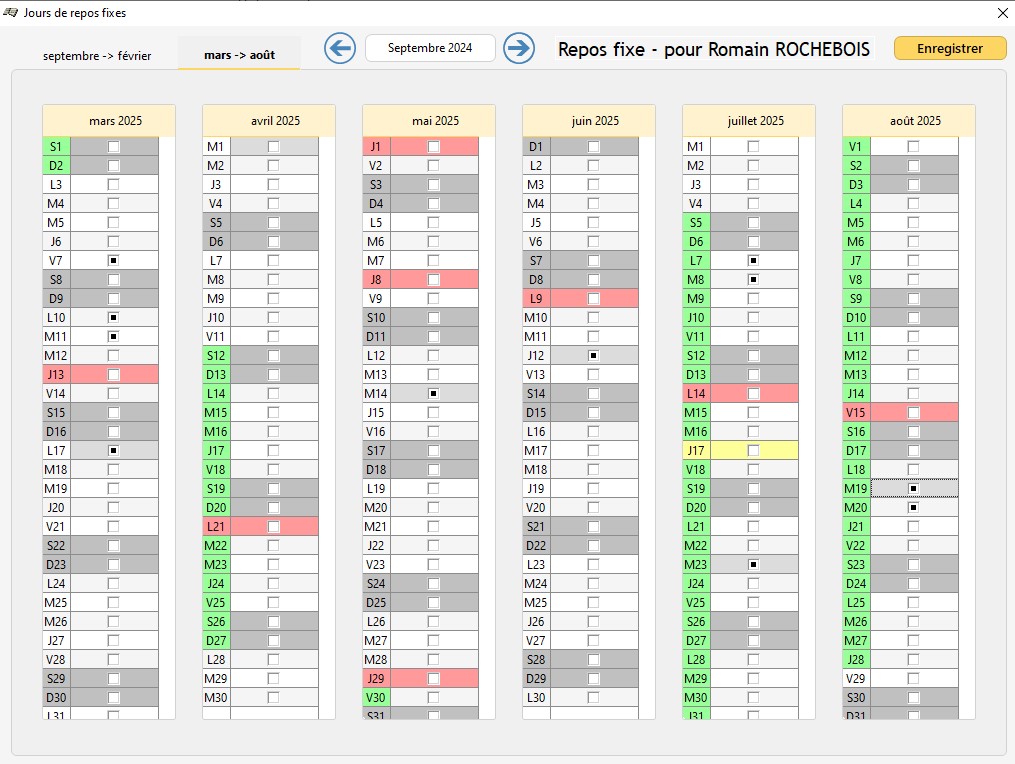Click the Repos fixe pour Romain ROCHEBOIS title
1015x764 pixels.
point(714,49)
